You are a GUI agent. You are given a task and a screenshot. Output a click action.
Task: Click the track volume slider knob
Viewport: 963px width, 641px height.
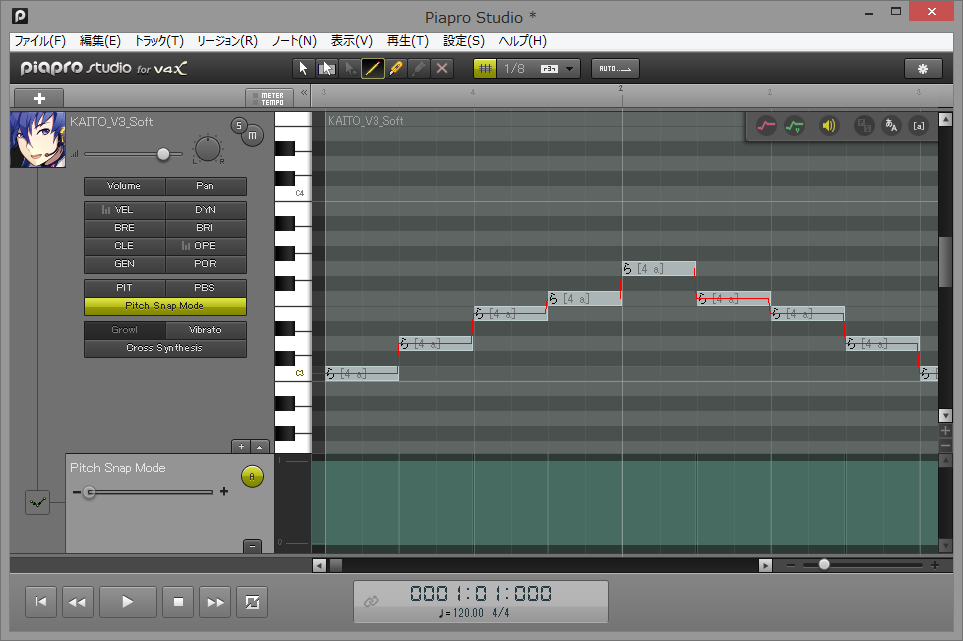tap(163, 153)
